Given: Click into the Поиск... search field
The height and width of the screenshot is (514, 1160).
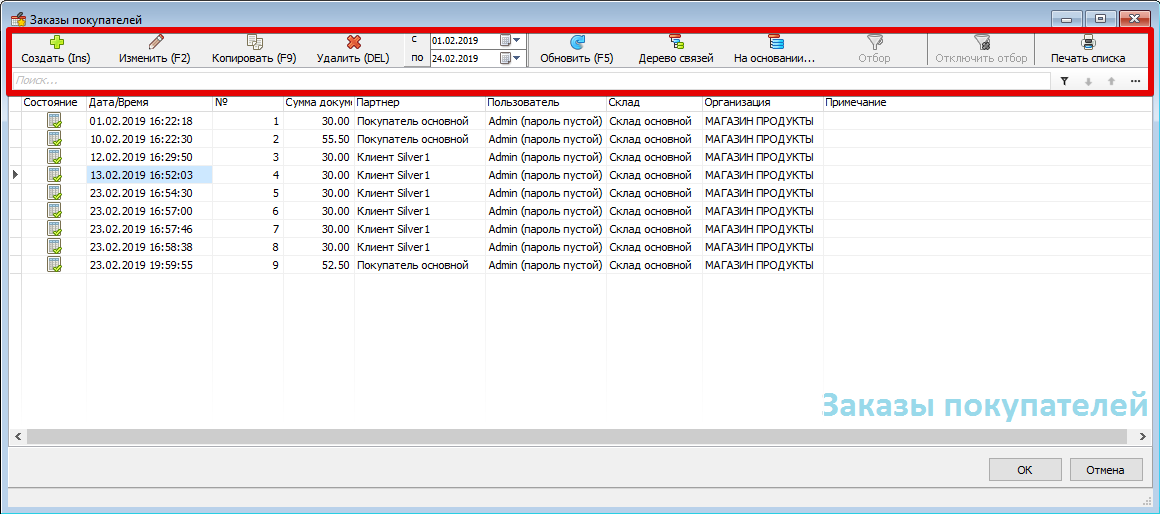Looking at the screenshot, I should pyautogui.click(x=531, y=81).
